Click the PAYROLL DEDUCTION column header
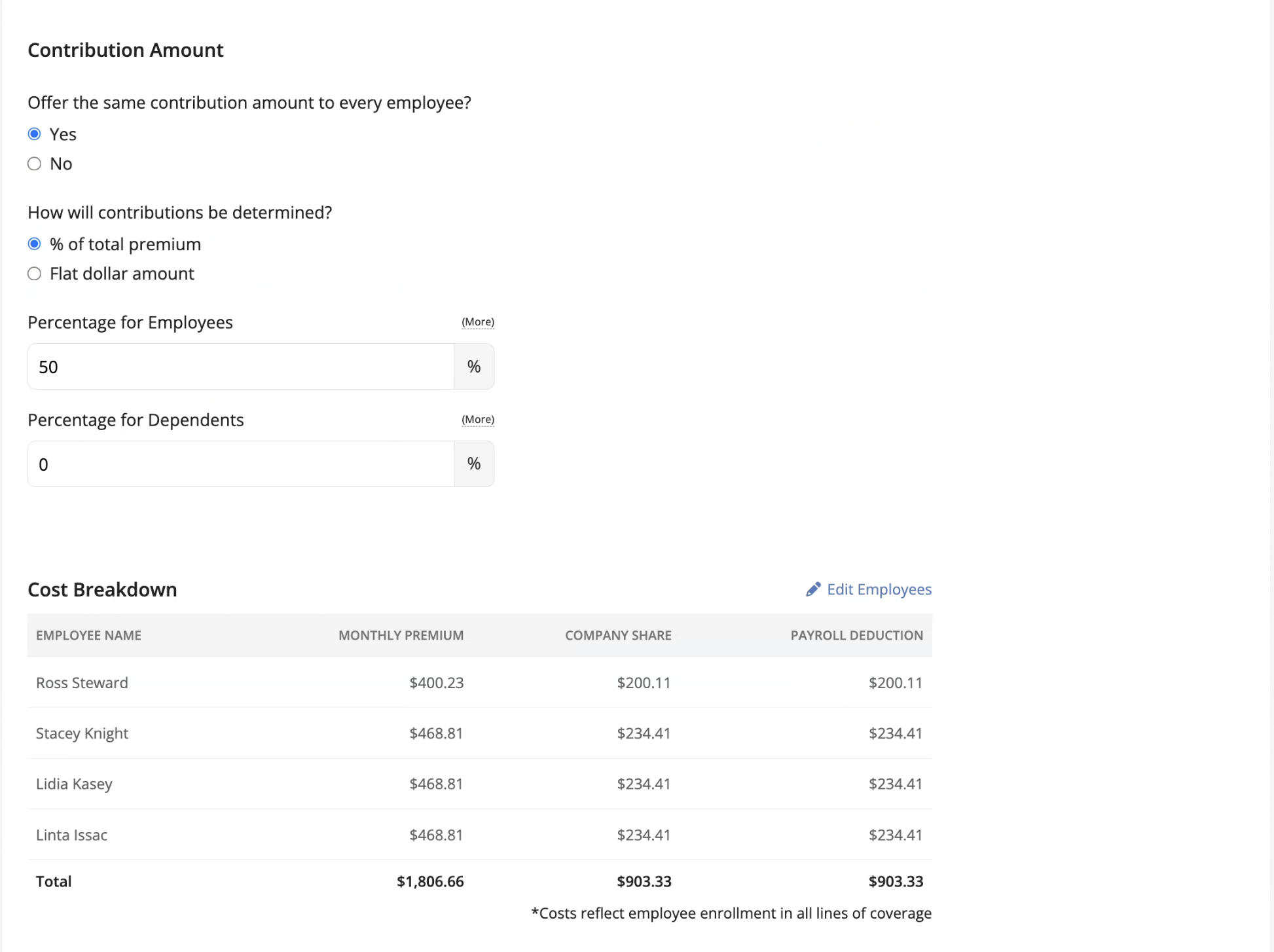Screen dimensions: 1274x952 [857, 636]
